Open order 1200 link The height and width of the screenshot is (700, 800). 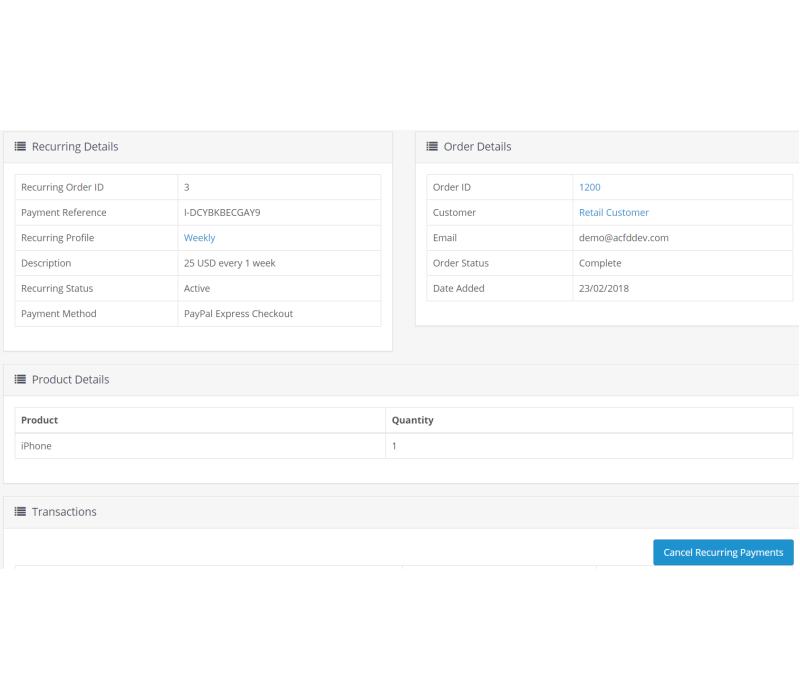click(x=589, y=187)
